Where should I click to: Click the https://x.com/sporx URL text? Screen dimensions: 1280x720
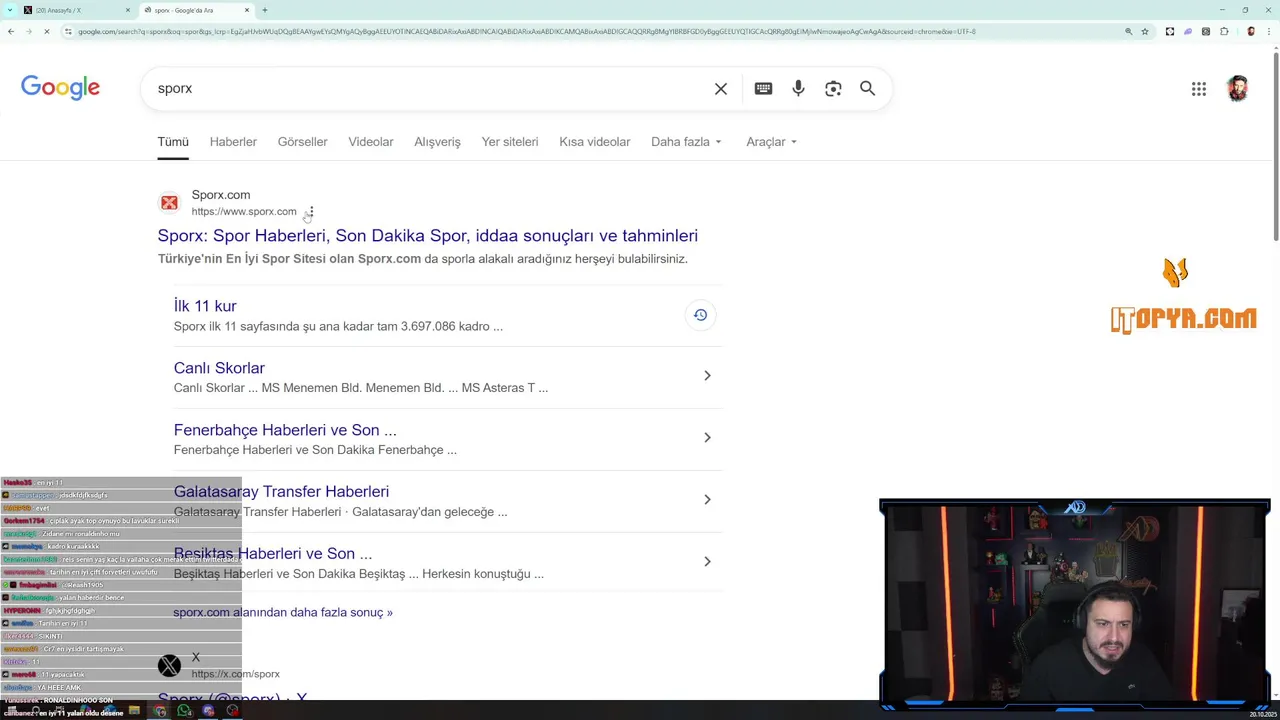pos(236,674)
